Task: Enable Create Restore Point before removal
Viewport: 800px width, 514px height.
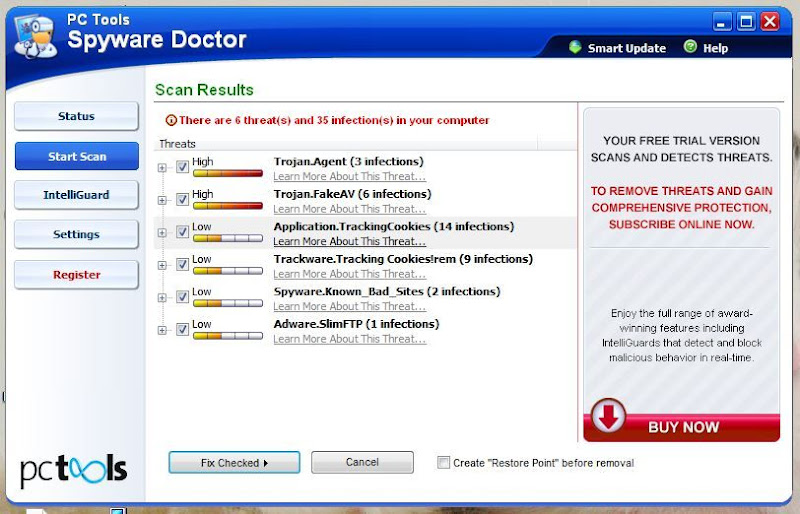Action: pyautogui.click(x=443, y=462)
